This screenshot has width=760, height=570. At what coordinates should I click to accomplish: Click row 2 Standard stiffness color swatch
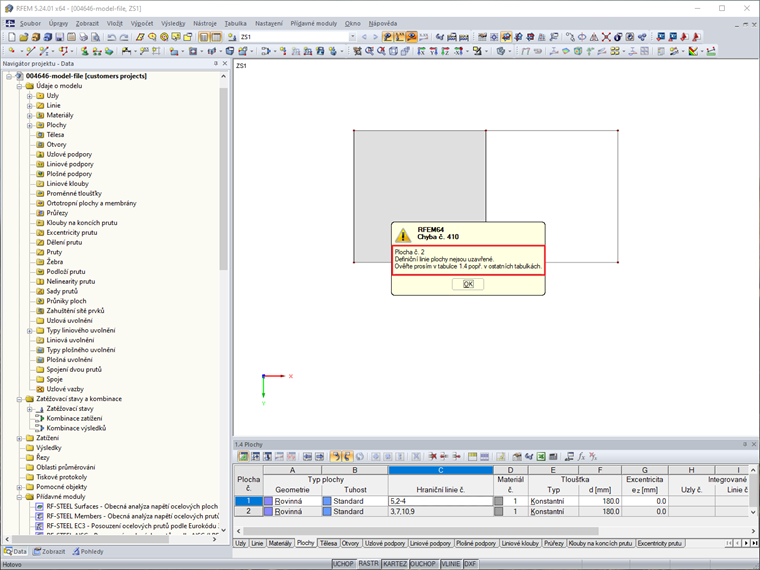[327, 511]
